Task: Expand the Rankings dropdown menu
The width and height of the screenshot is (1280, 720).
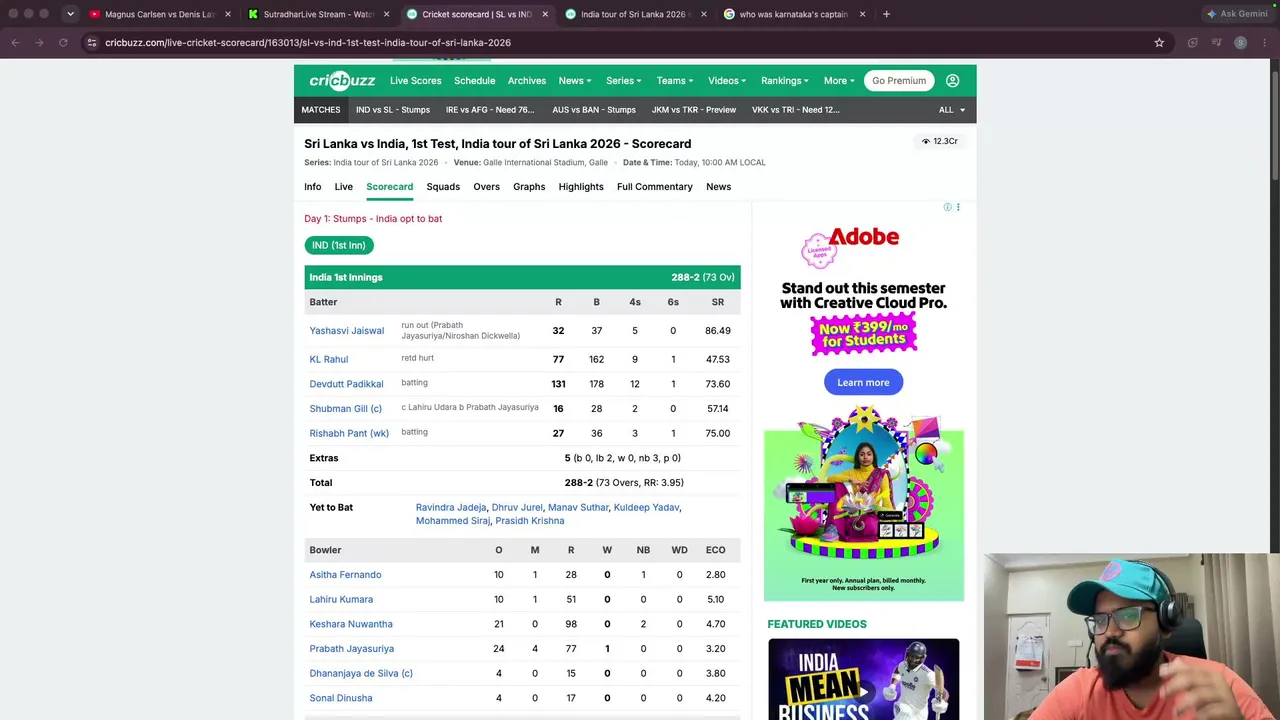Action: point(785,81)
